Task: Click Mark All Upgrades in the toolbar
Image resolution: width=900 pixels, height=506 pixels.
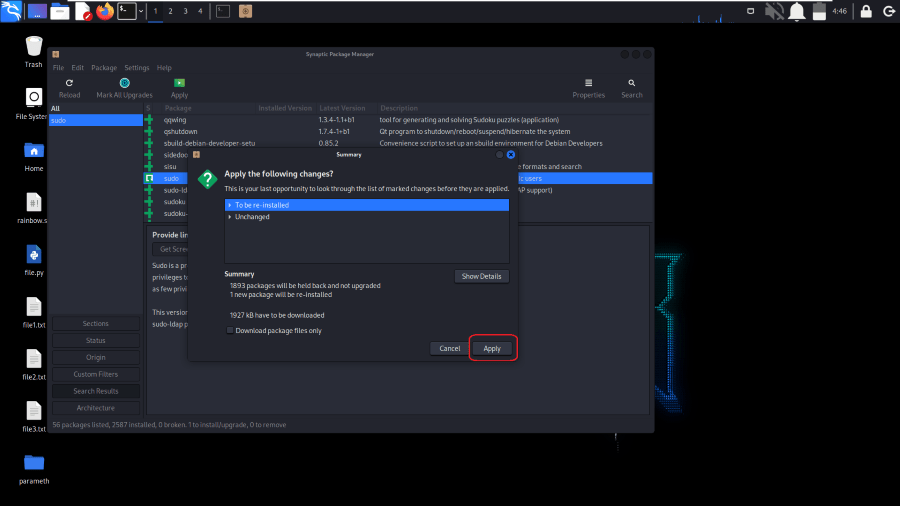Action: pyautogui.click(x=125, y=88)
